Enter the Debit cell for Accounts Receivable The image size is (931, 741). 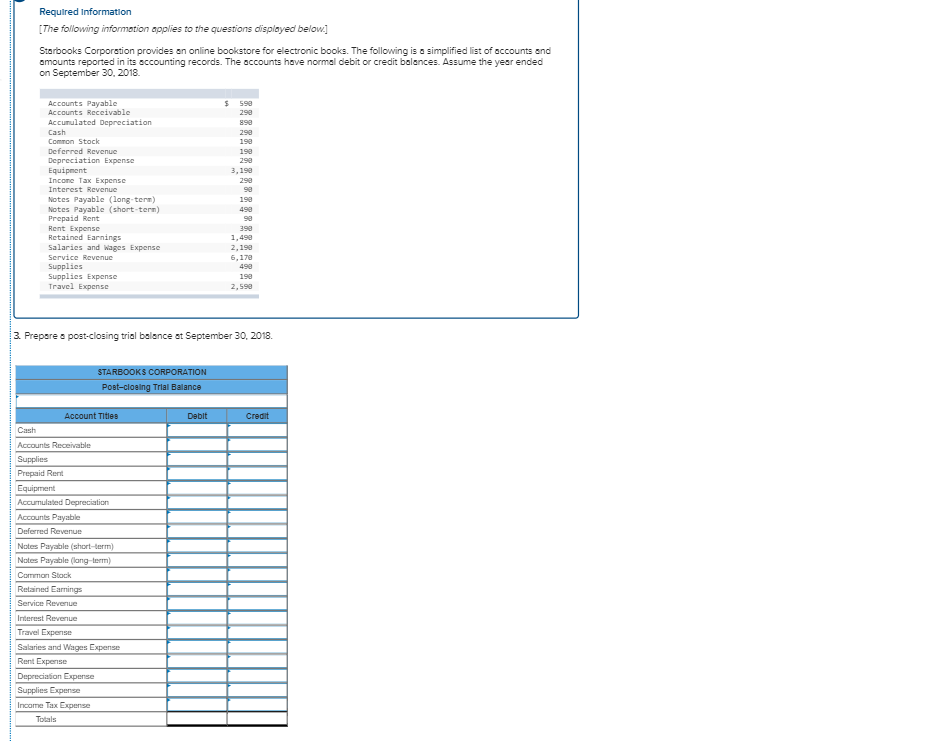tap(196, 444)
